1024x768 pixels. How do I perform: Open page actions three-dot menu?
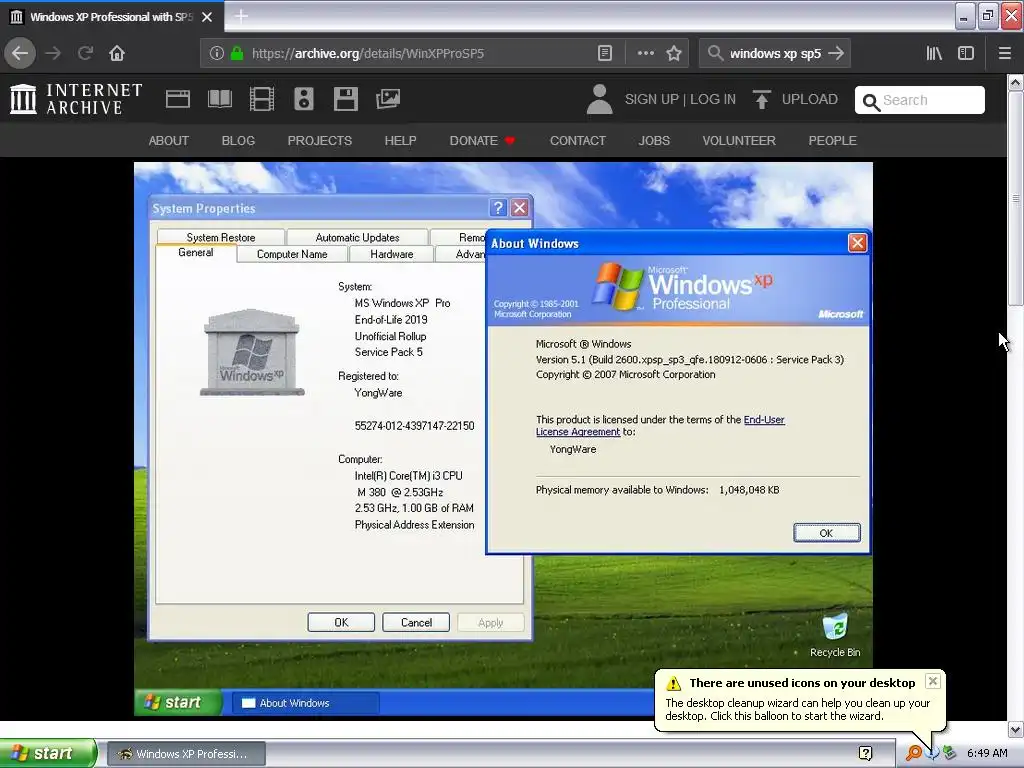pos(645,54)
